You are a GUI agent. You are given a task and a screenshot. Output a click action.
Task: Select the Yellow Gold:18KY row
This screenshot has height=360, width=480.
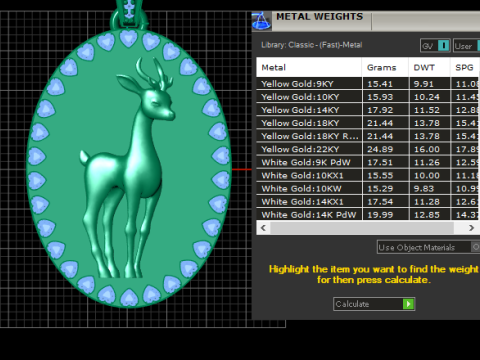pos(368,123)
